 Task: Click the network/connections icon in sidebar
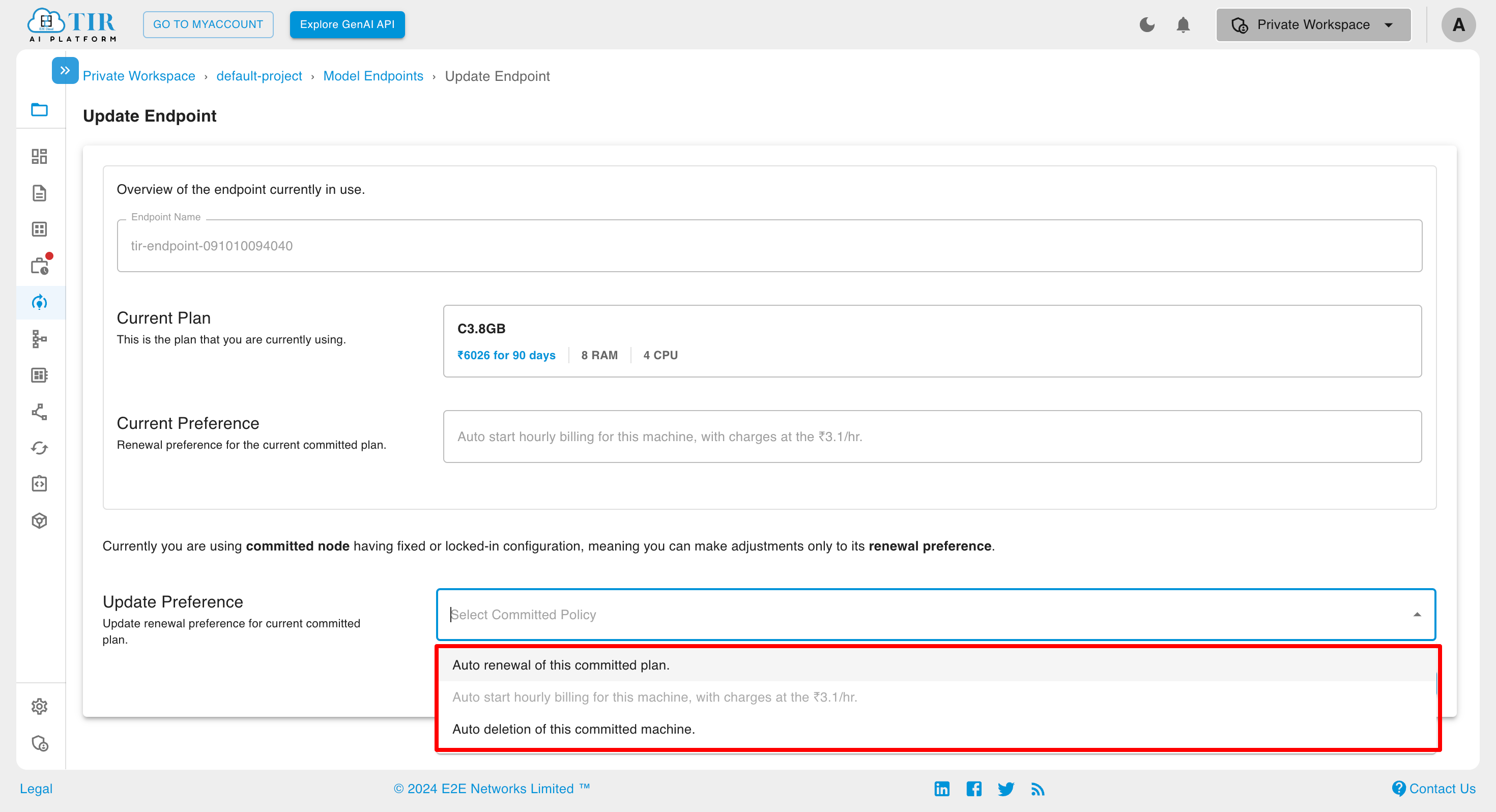pos(40,412)
